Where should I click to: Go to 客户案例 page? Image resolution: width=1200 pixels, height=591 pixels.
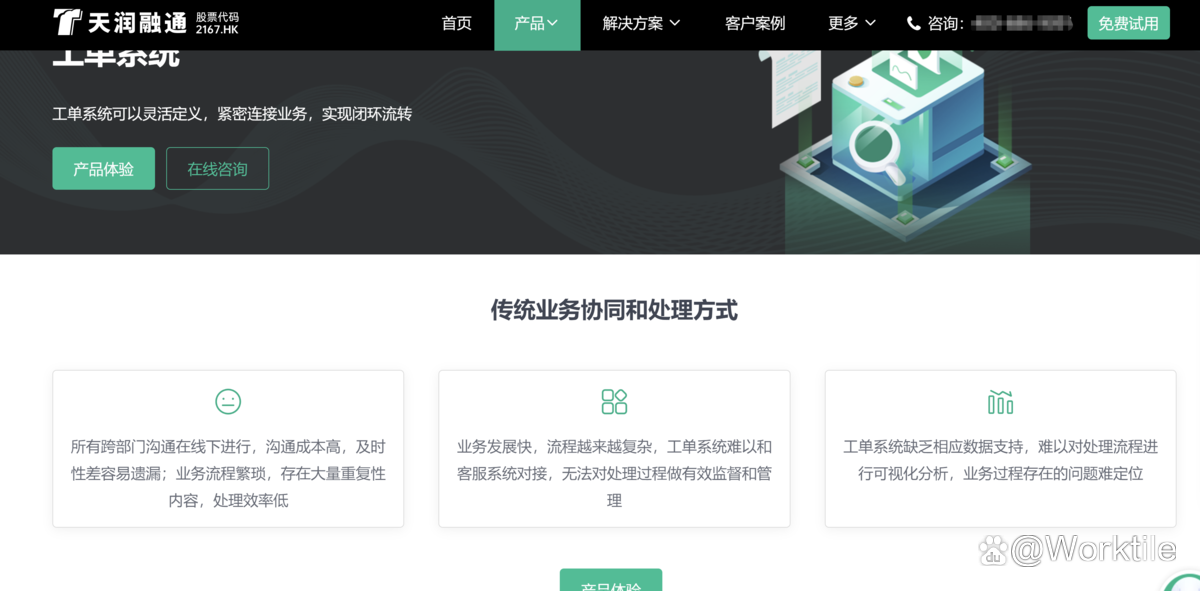click(755, 23)
